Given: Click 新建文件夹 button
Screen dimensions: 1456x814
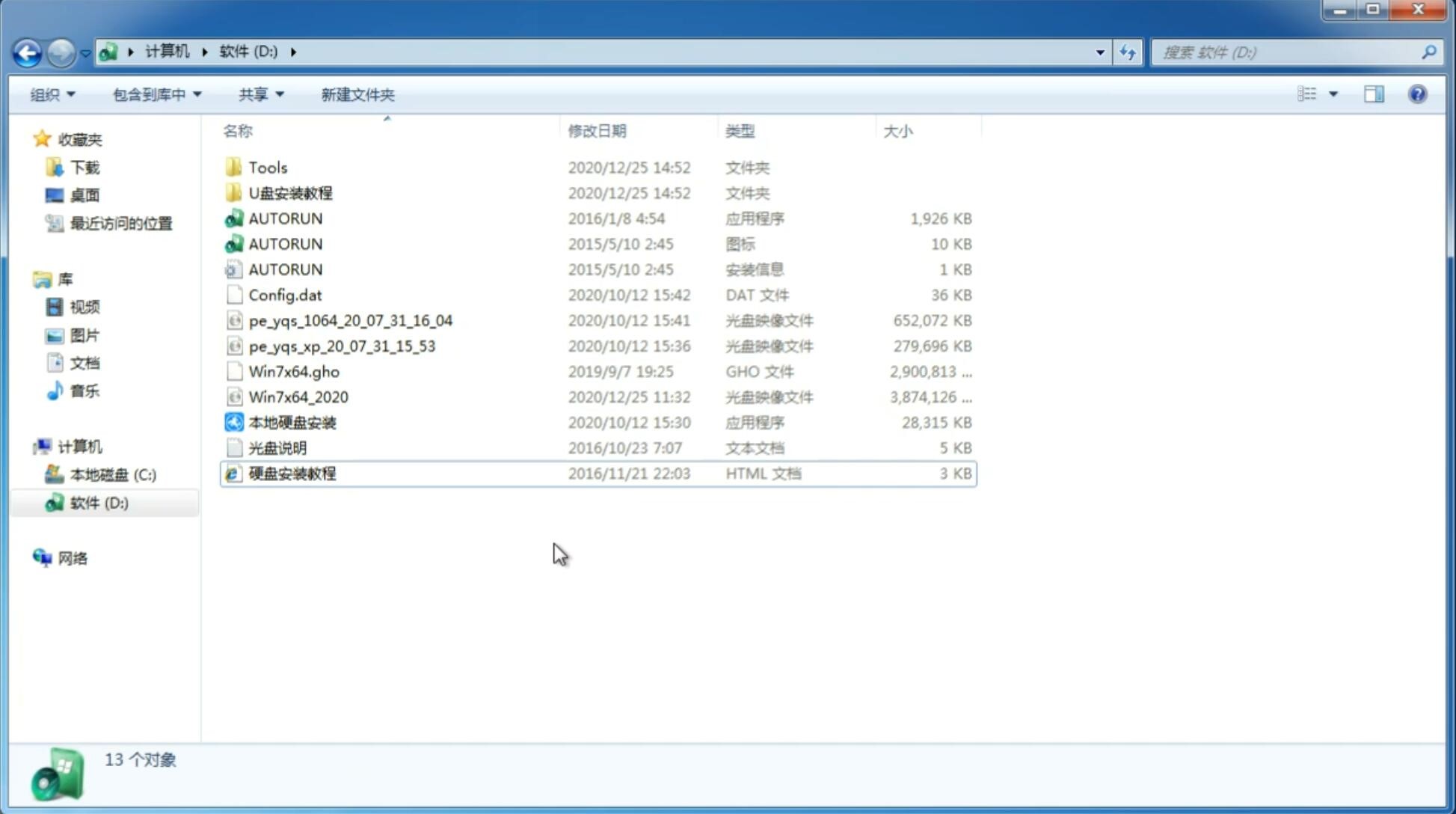Looking at the screenshot, I should (x=358, y=94).
